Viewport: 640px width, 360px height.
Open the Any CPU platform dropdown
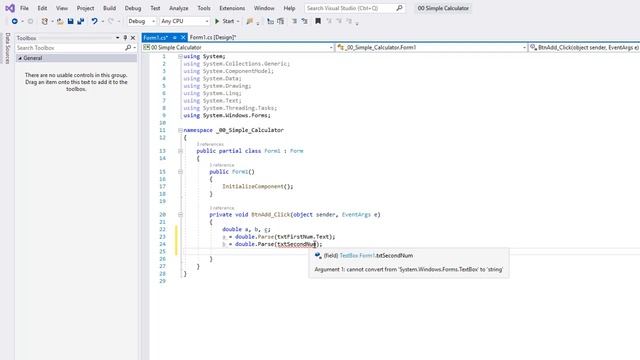coord(184,21)
